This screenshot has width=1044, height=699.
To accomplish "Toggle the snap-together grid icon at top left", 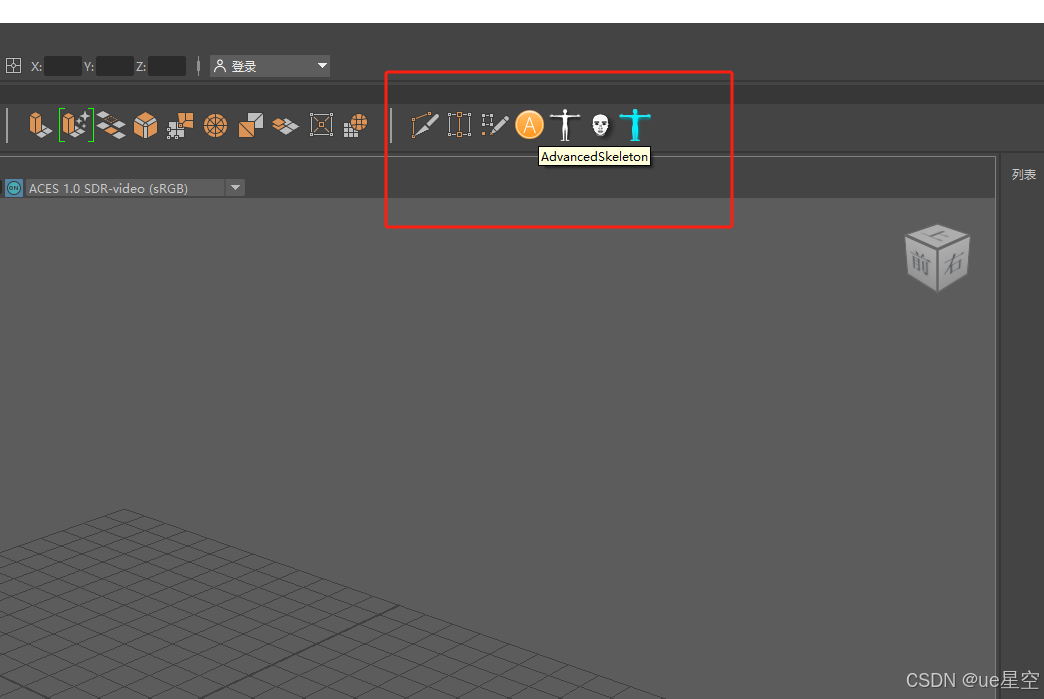I will (14, 65).
